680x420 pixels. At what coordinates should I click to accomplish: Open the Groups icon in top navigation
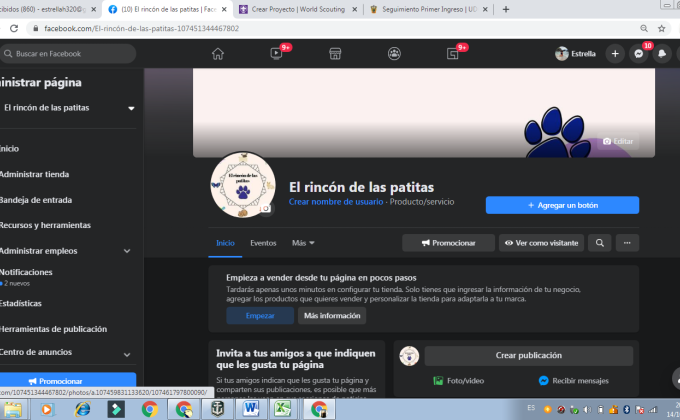coord(395,53)
